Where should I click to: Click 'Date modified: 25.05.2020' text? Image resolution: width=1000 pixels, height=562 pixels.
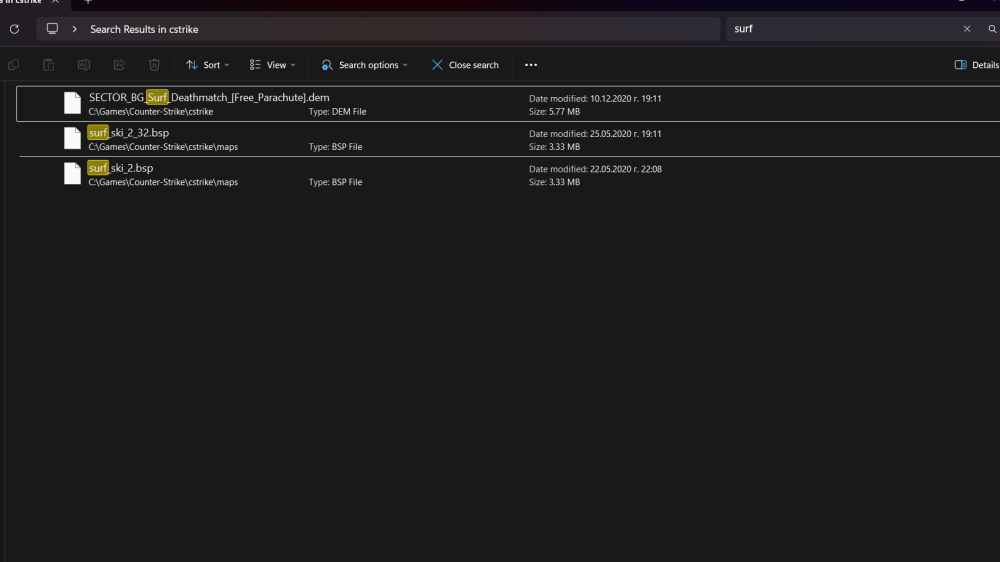point(595,134)
